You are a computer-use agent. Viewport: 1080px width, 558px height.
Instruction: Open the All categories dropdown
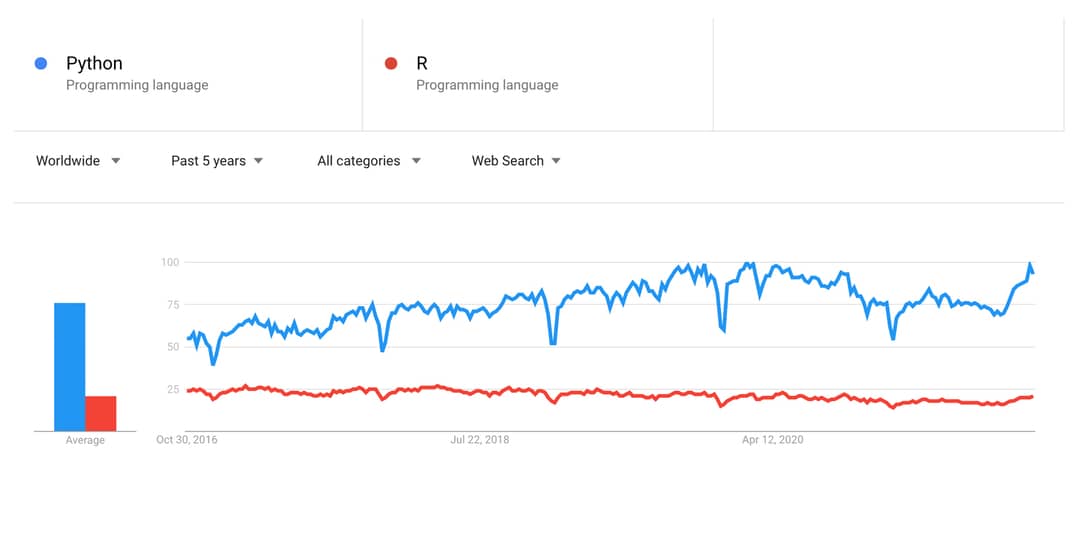368,161
